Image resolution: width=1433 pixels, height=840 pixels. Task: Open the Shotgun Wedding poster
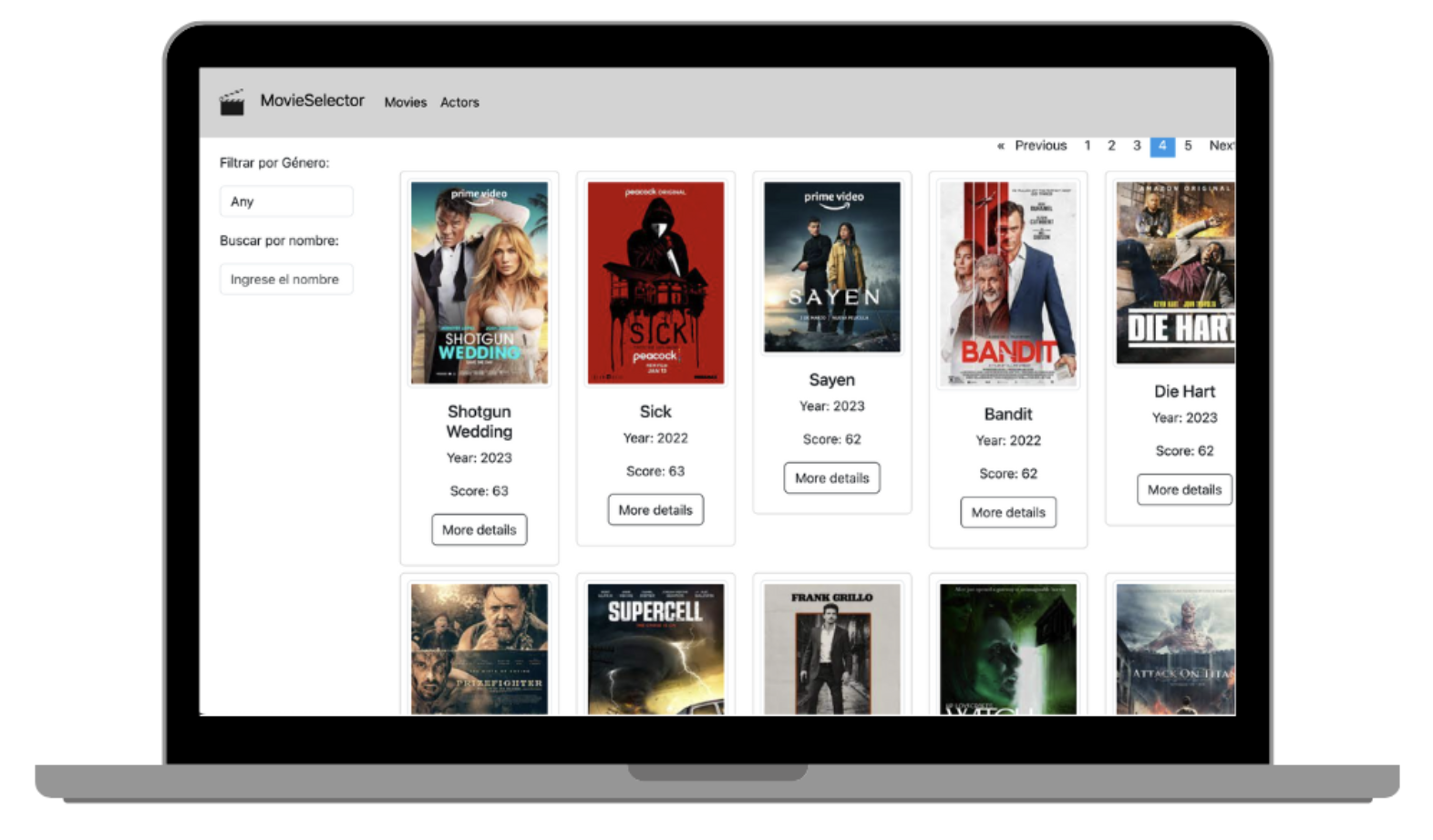tap(479, 282)
